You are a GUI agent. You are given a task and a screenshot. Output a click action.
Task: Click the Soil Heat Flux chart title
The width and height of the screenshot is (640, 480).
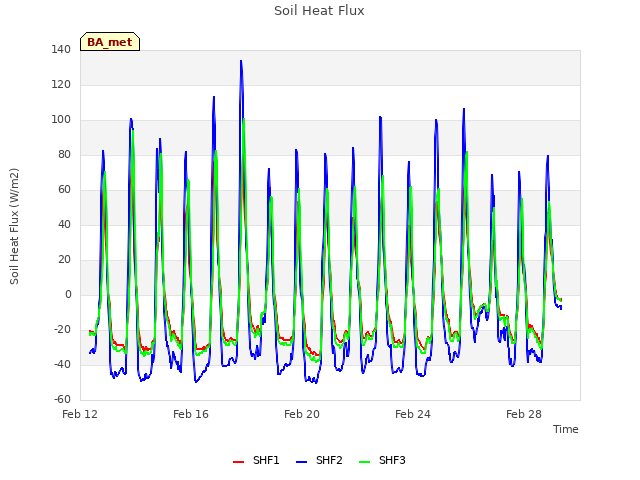tap(319, 11)
